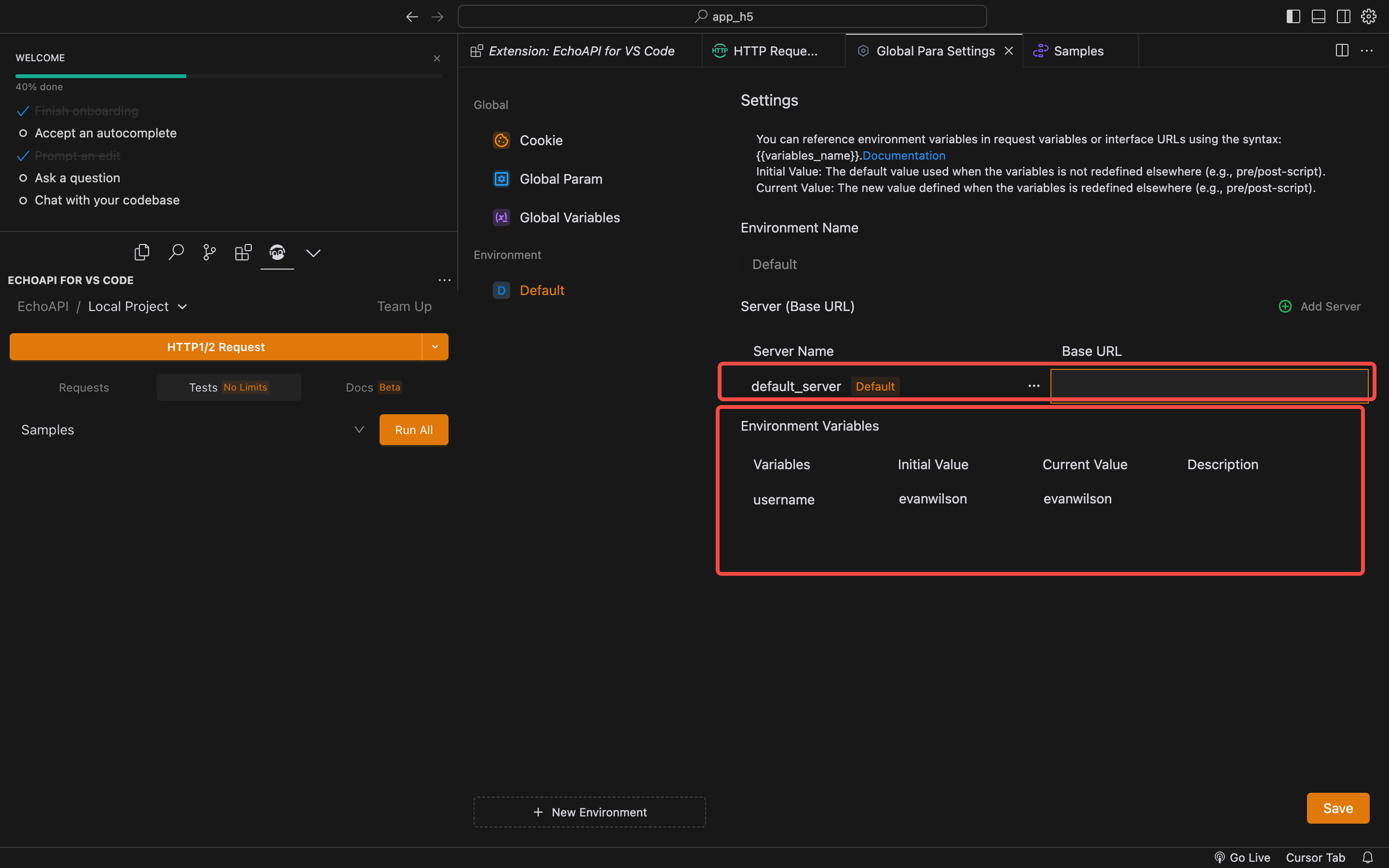Switch to the Tests tab
1389x868 pixels.
tap(229, 388)
